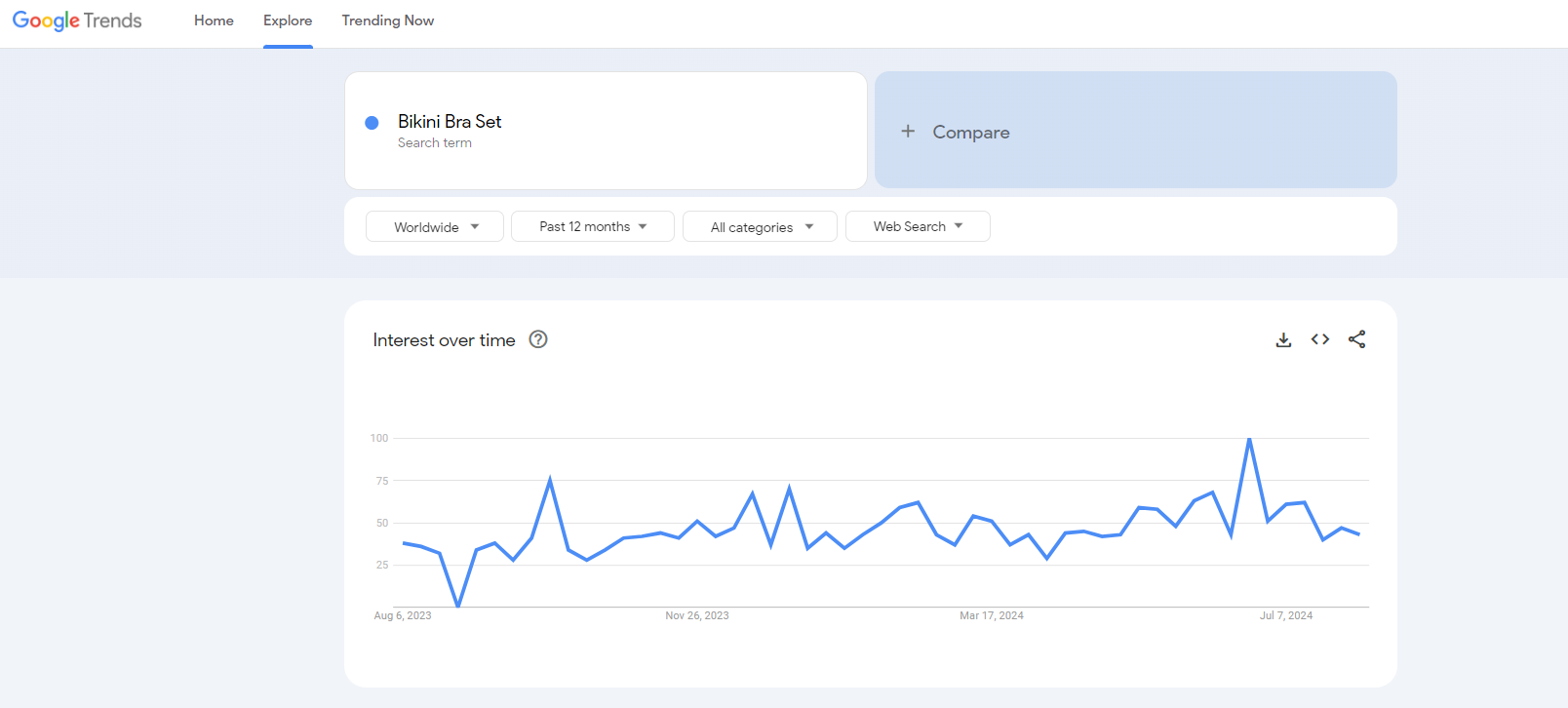Open the Google Trends logo homepage
The width and height of the screenshot is (1568, 708).
77,20
